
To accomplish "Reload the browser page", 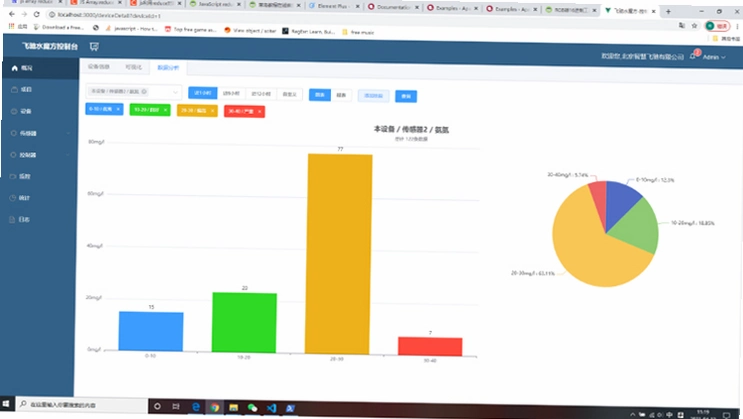I will point(36,14).
